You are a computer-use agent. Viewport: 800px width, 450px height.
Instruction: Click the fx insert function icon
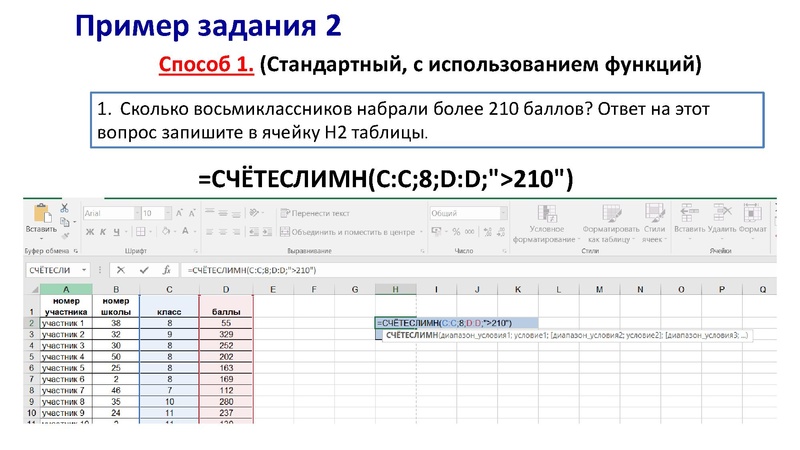click(x=166, y=270)
